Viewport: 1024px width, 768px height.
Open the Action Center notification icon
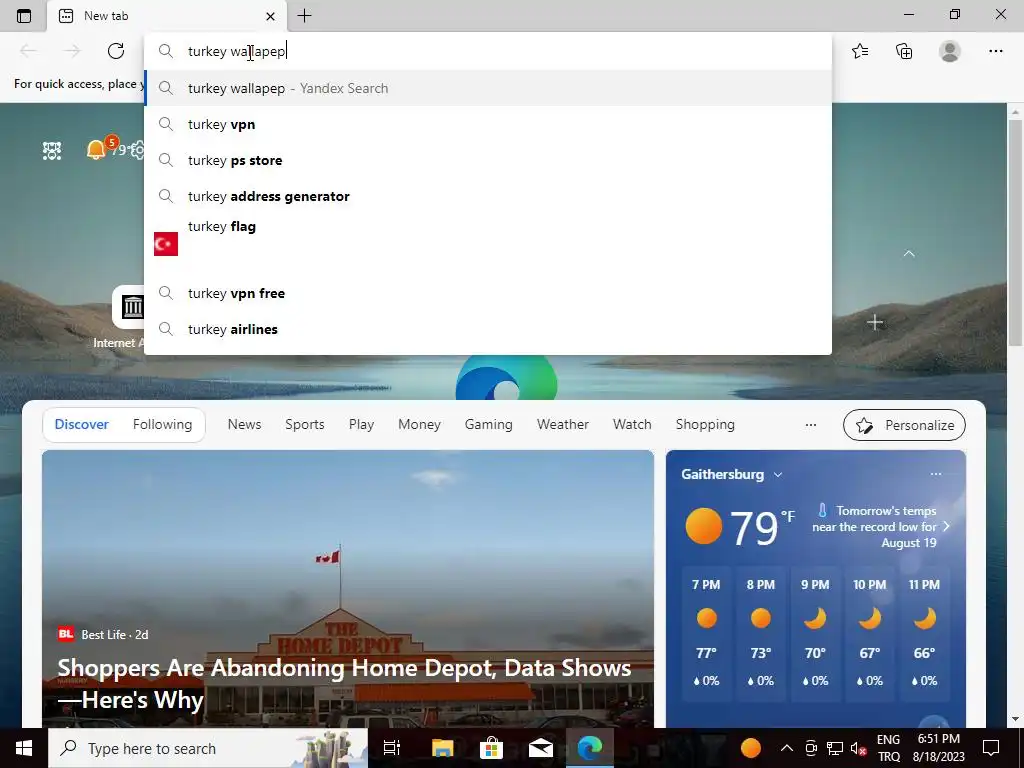[991, 748]
